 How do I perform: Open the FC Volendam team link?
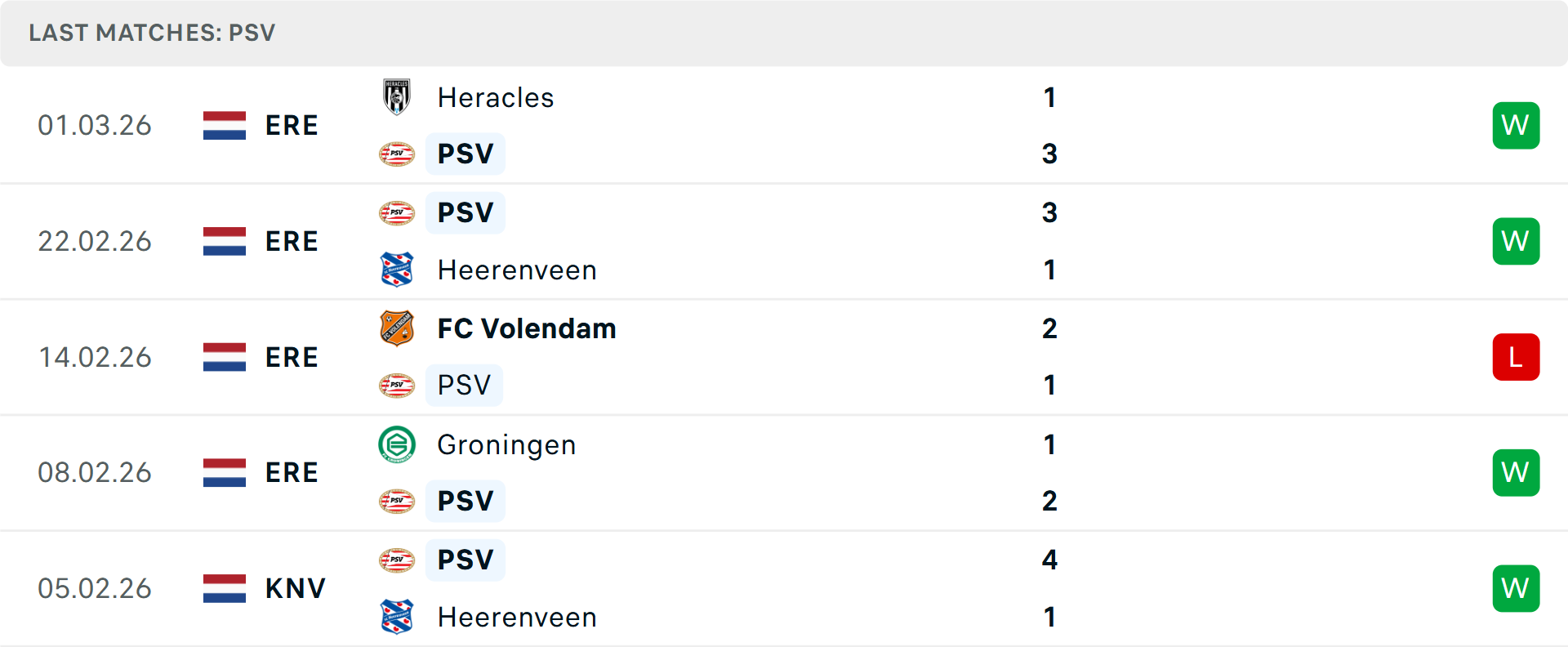click(527, 328)
